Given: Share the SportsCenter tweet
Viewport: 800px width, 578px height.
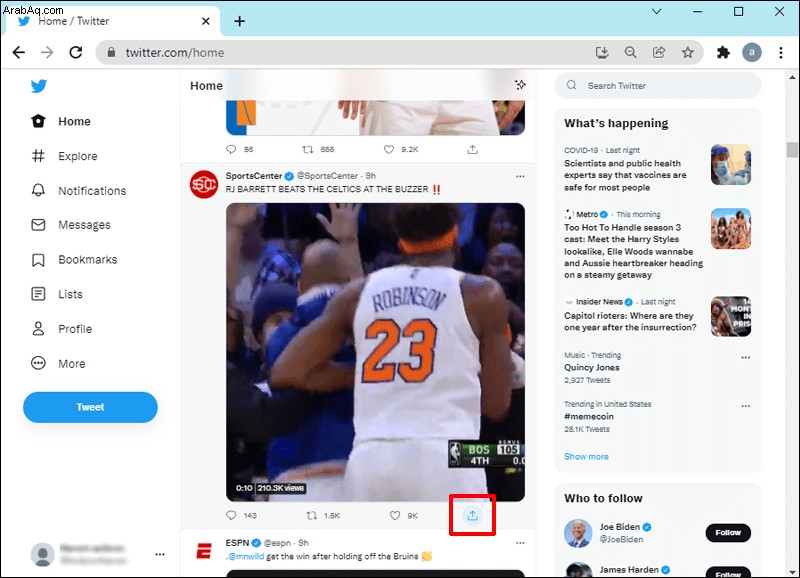Looking at the screenshot, I should pos(472,515).
